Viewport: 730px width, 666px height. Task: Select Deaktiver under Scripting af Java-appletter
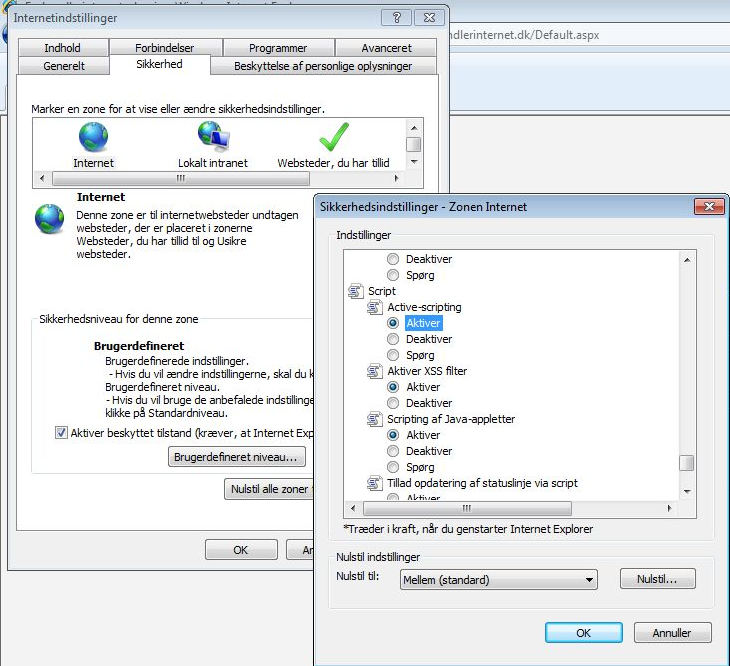pos(393,451)
